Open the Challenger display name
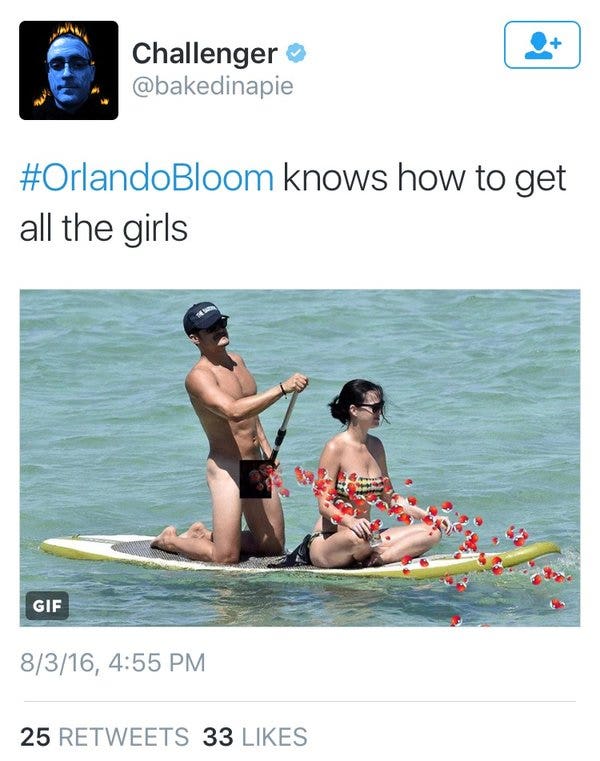The height and width of the screenshot is (761, 600). 205,53
